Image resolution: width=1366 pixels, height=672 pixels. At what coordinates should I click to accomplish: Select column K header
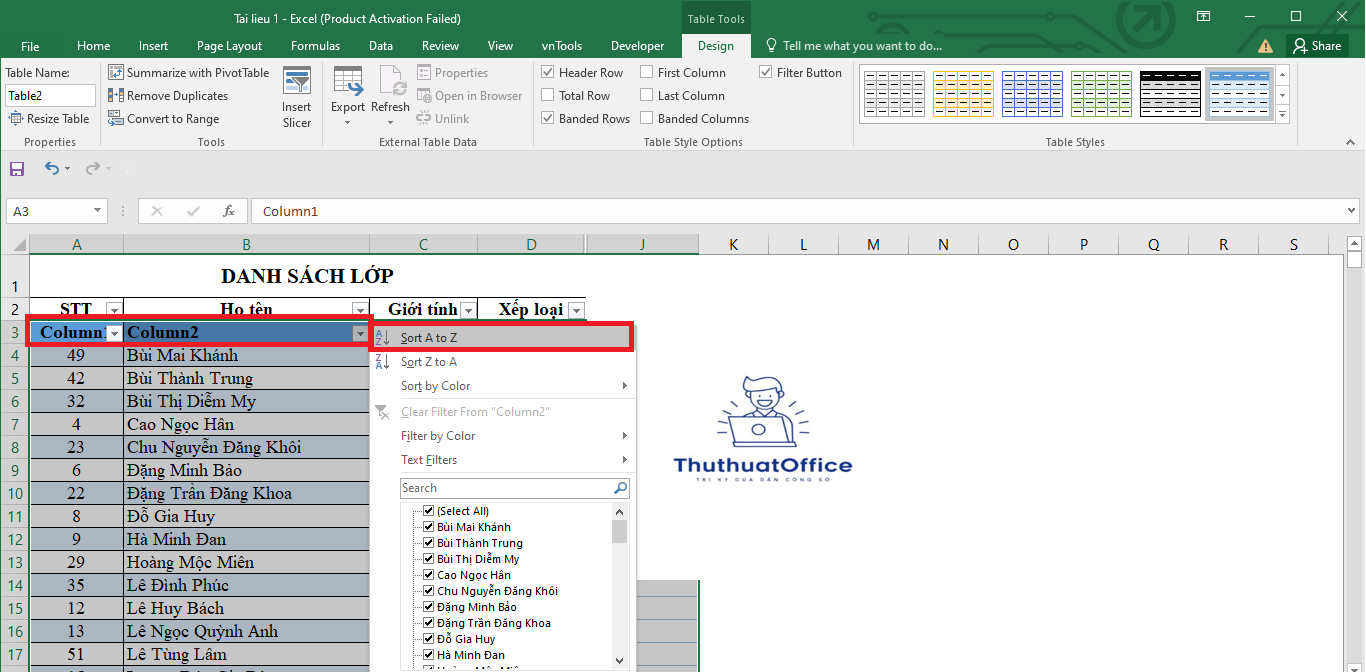coord(733,245)
